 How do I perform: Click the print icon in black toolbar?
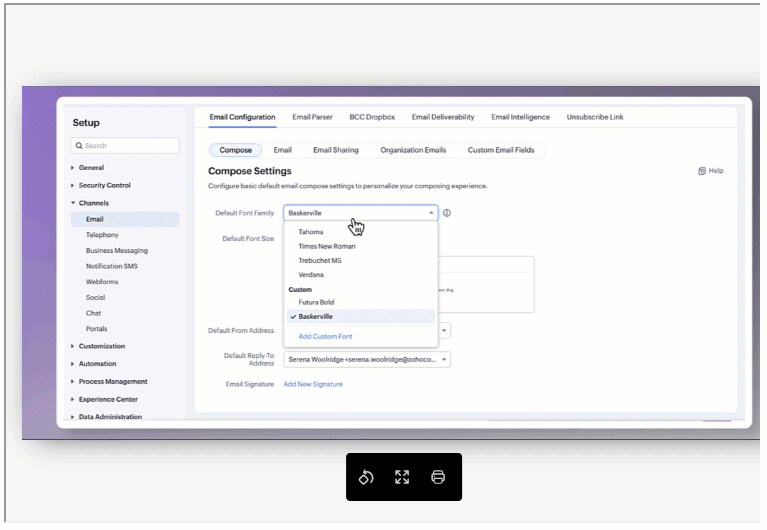[x=438, y=477]
